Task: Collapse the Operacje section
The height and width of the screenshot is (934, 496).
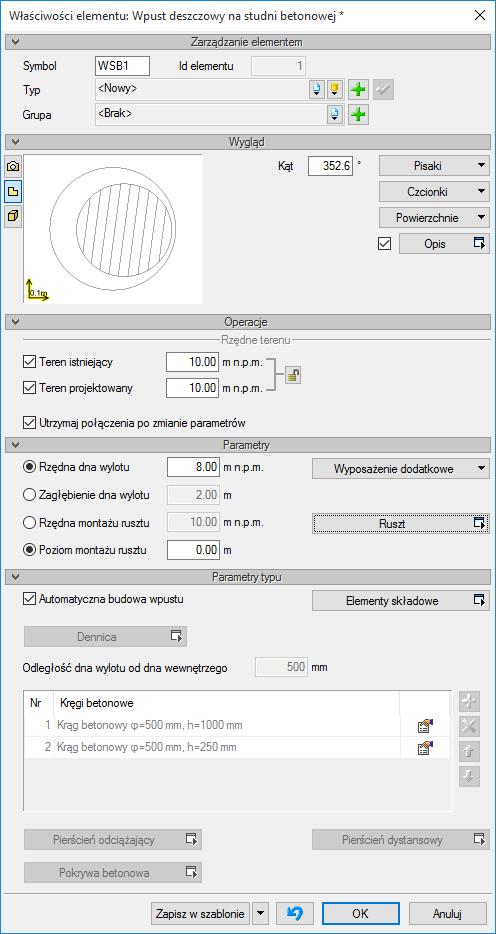Action: point(15,322)
